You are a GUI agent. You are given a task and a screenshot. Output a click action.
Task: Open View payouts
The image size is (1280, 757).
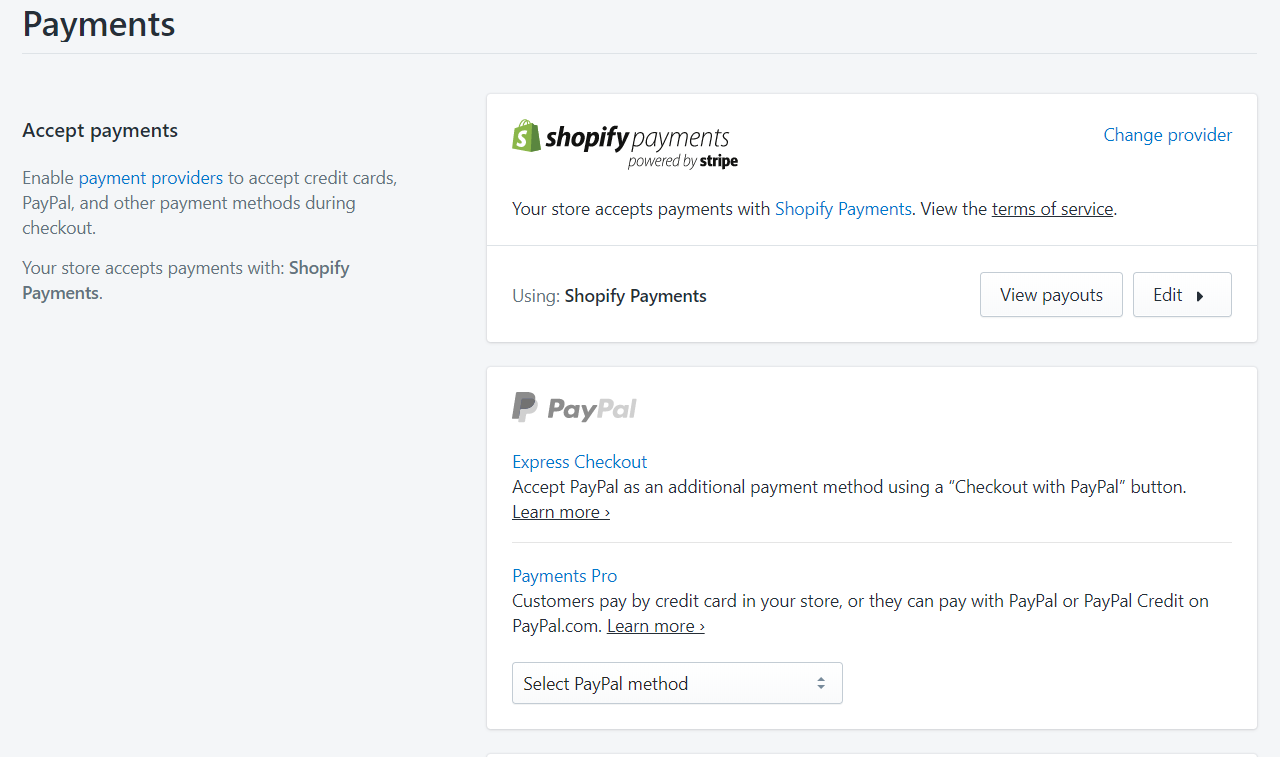(x=1051, y=295)
